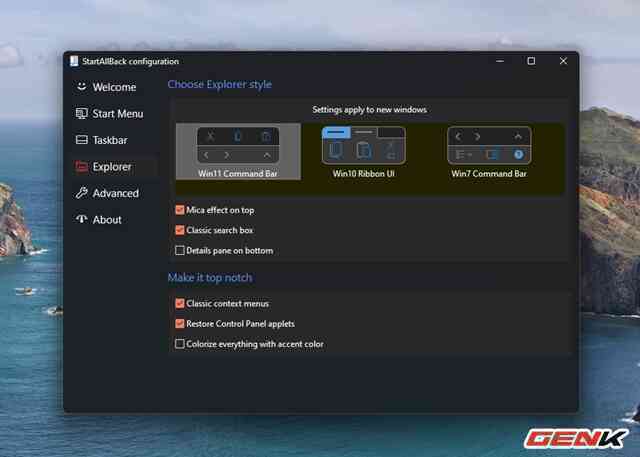
Task: Open the Welcome section
Action: pyautogui.click(x=114, y=87)
